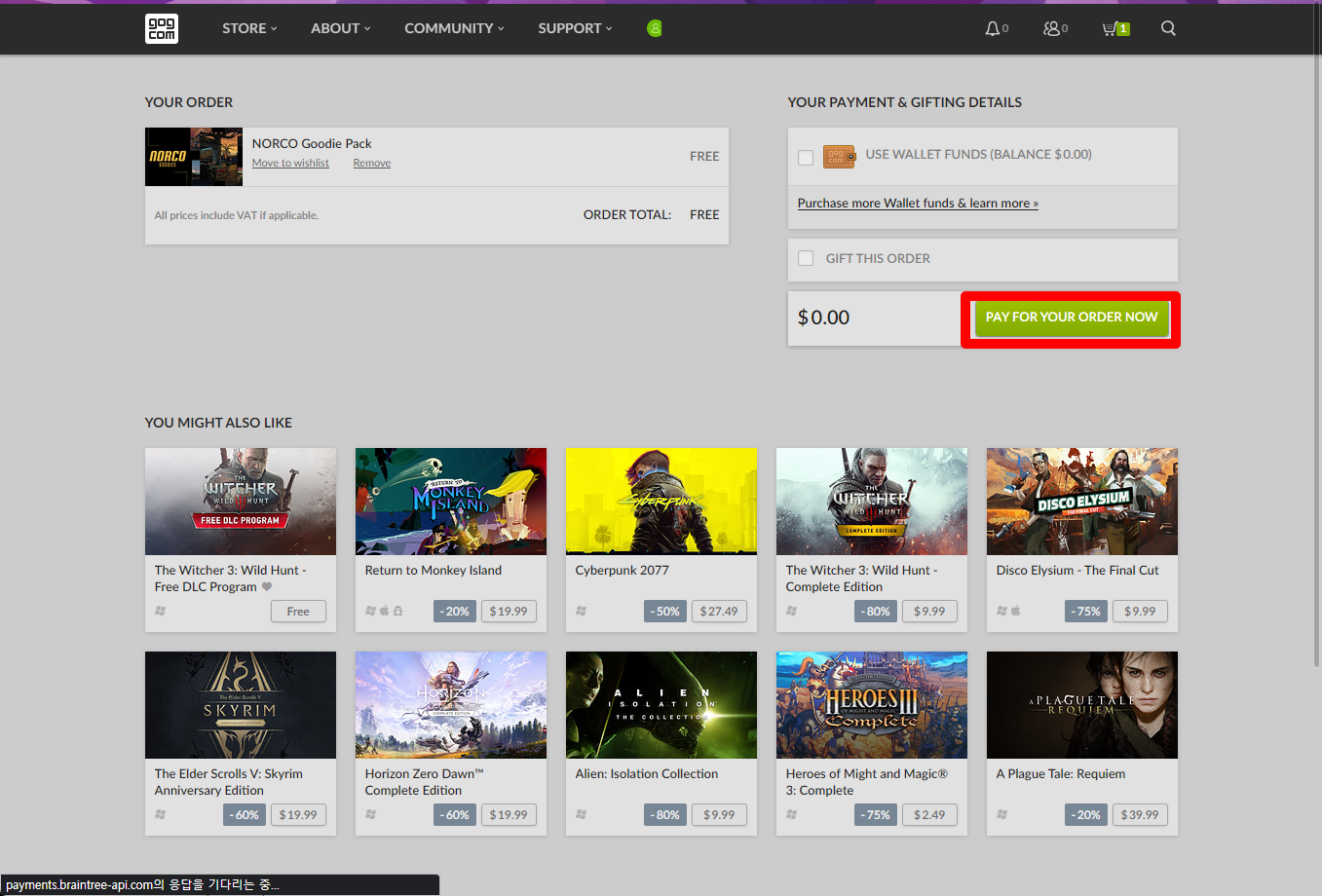Click the $27.49 price on Cyberpunk 2077
1322x896 pixels.
719,612
